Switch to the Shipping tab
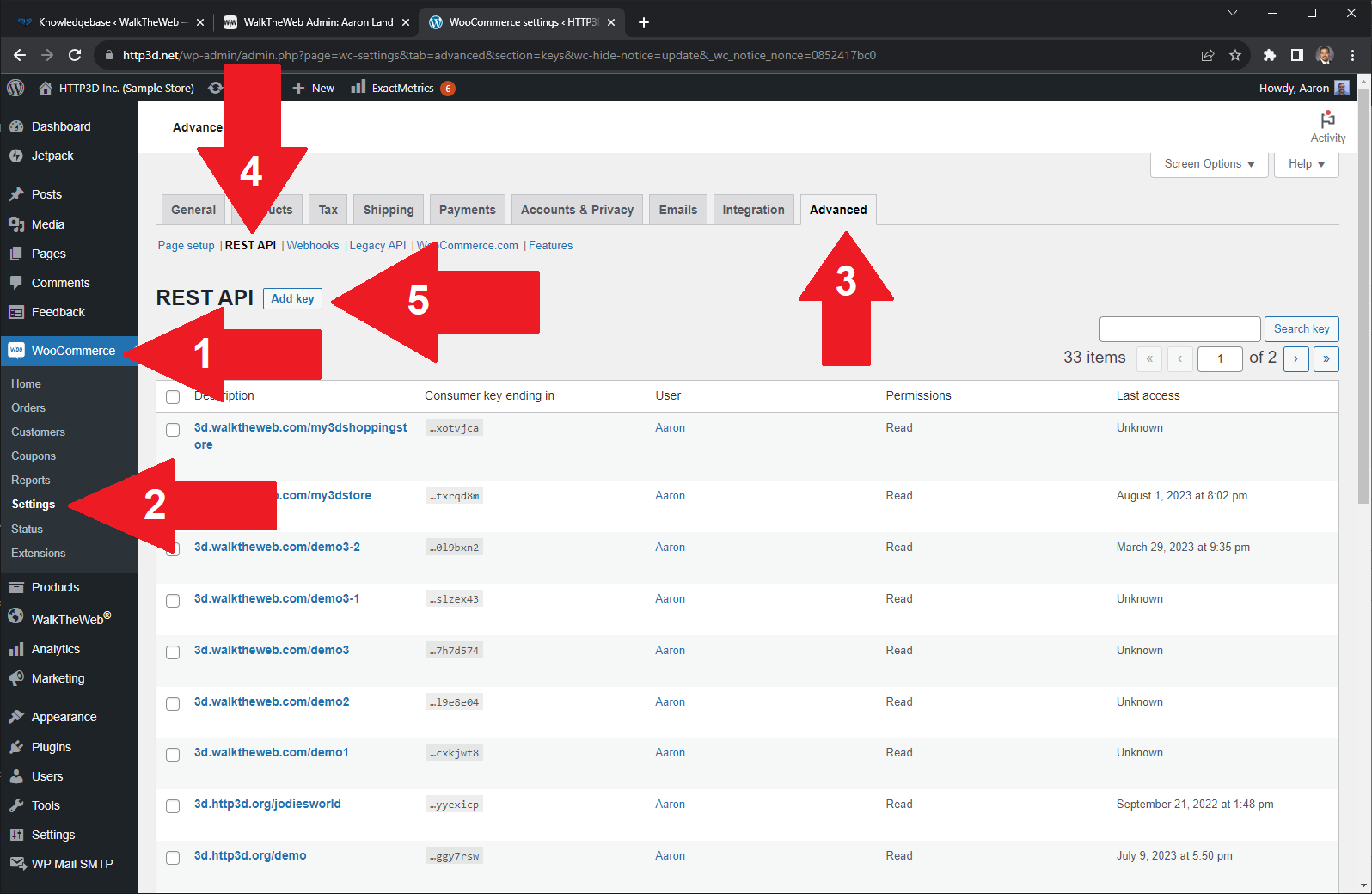The image size is (1372, 894). pos(389,210)
